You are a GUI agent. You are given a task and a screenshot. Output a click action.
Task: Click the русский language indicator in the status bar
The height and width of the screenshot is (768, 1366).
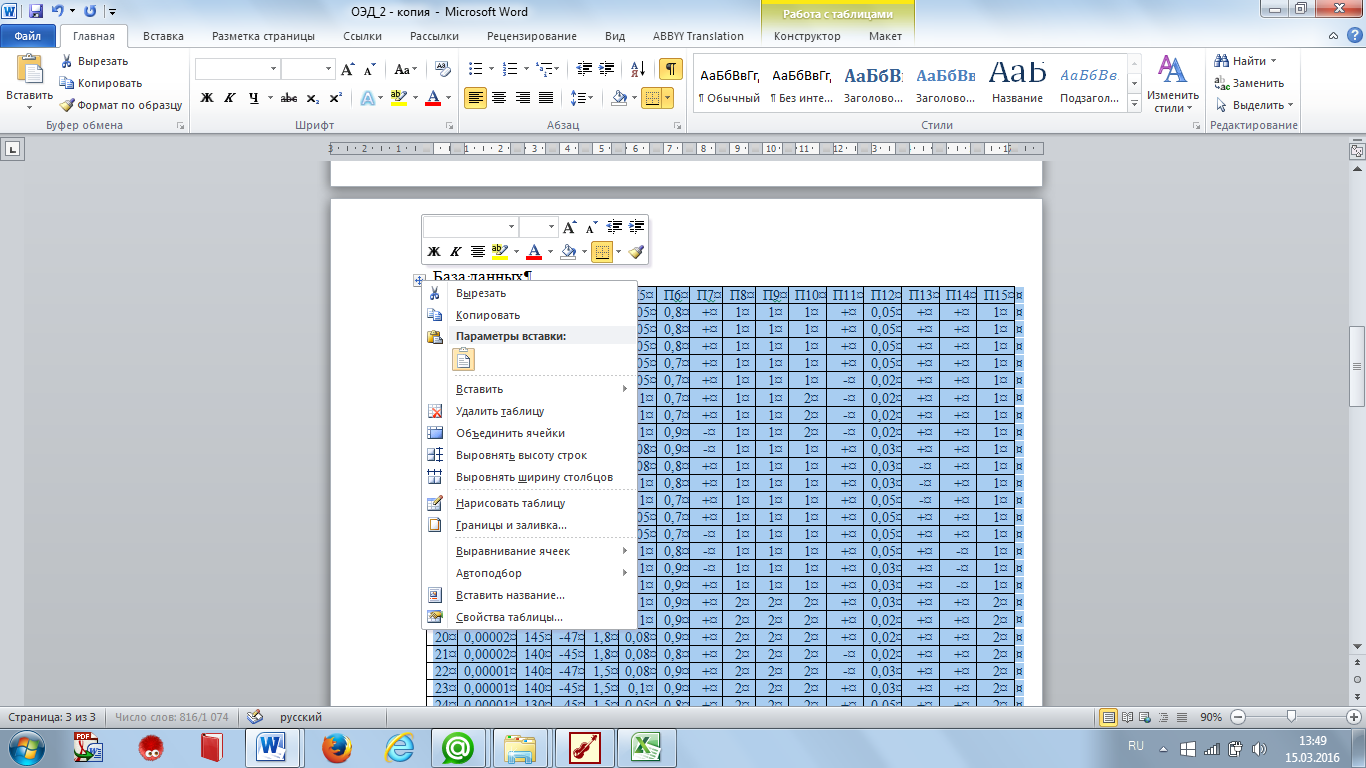[x=300, y=717]
